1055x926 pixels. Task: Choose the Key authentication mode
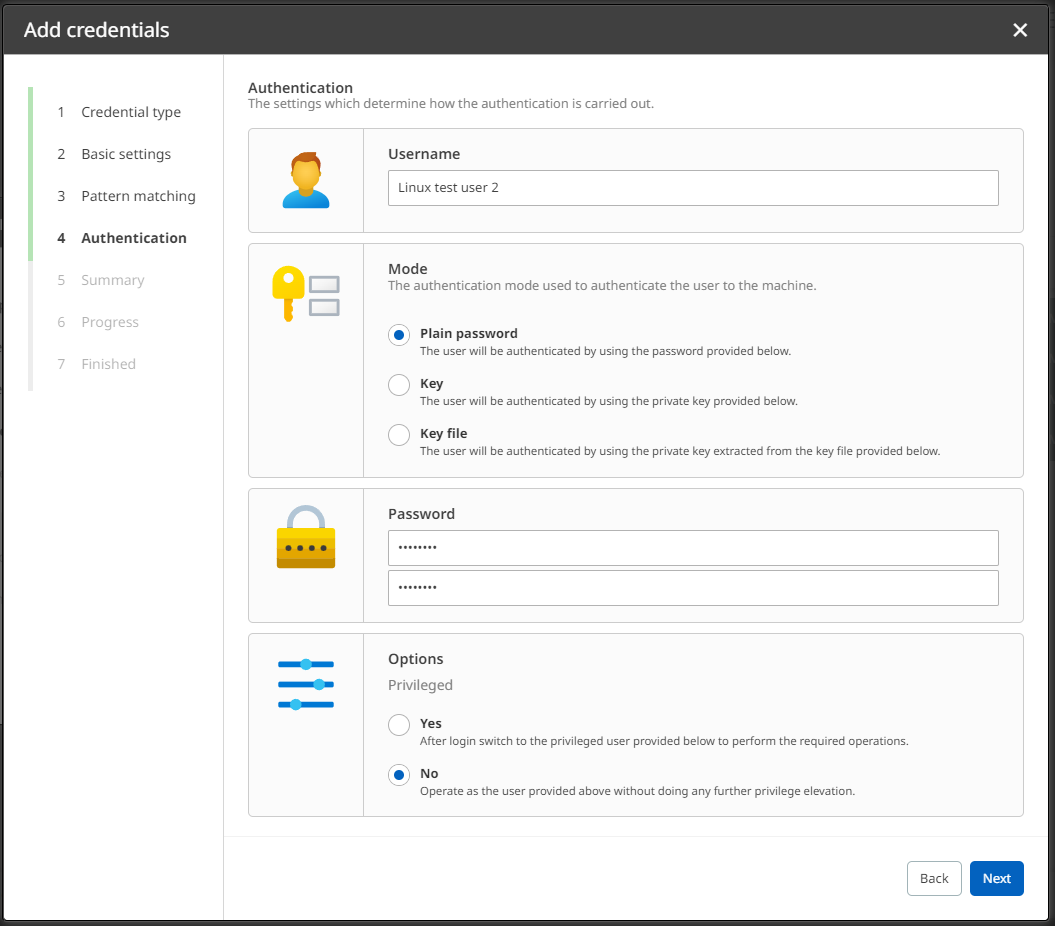[399, 385]
